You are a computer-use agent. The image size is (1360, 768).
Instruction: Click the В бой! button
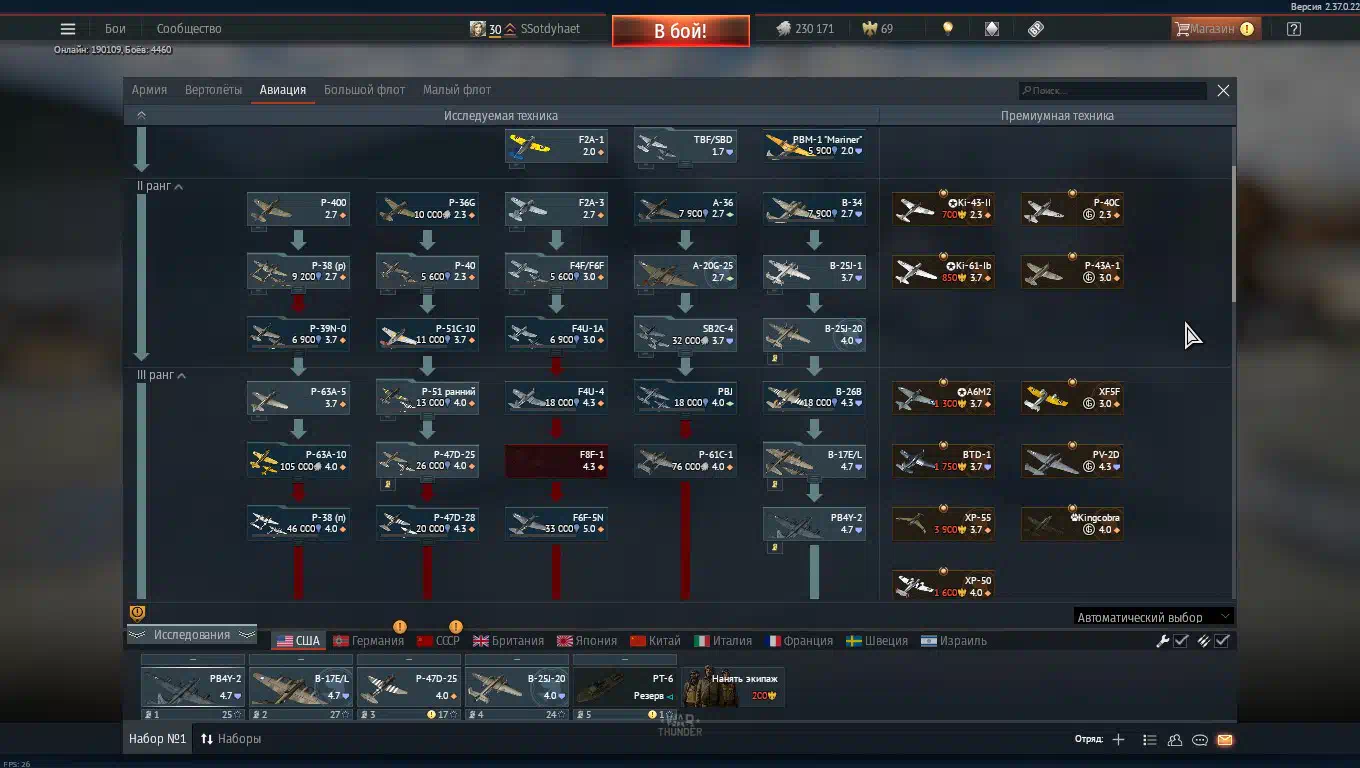pos(680,31)
